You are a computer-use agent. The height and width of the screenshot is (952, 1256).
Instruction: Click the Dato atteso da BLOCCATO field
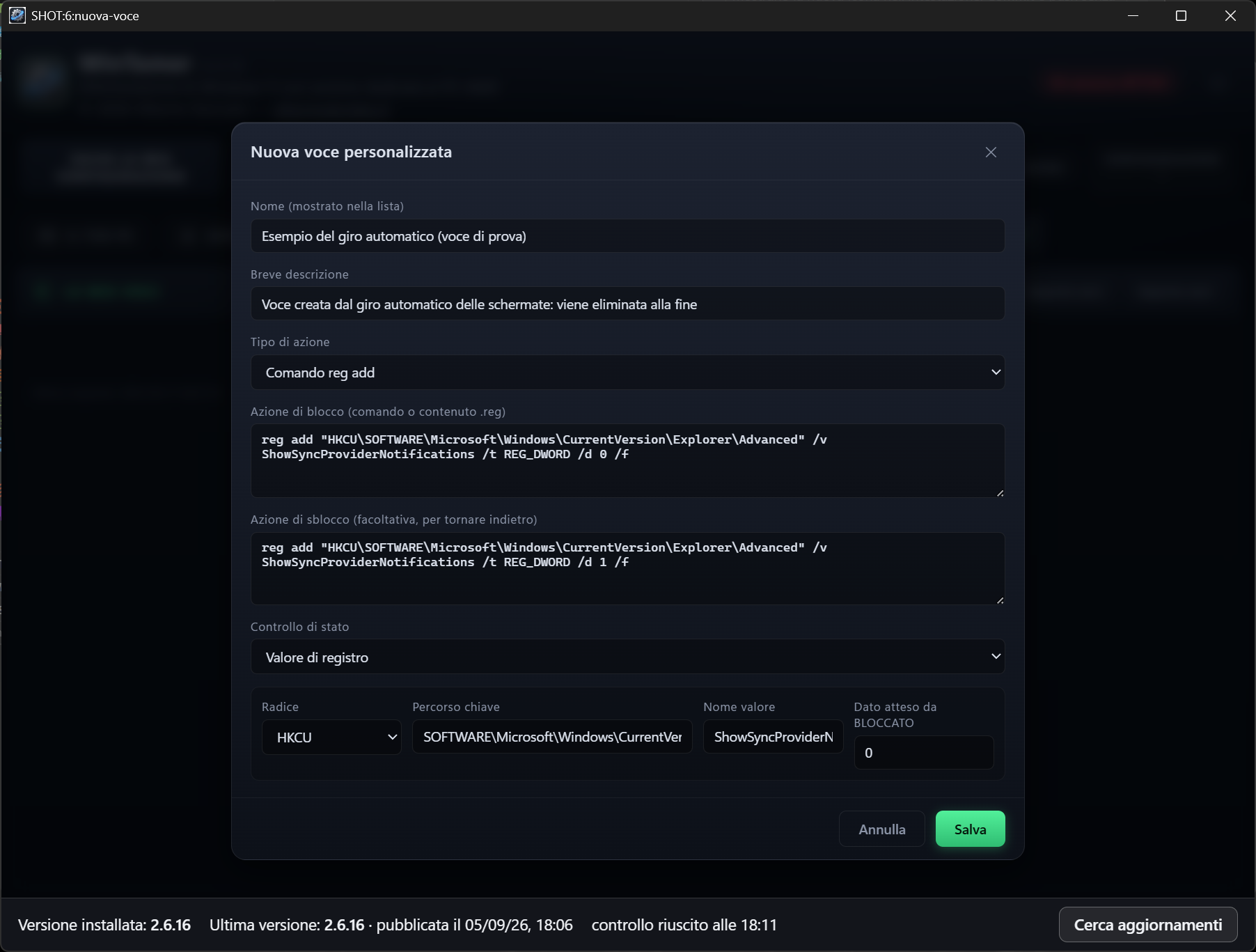[x=924, y=753]
